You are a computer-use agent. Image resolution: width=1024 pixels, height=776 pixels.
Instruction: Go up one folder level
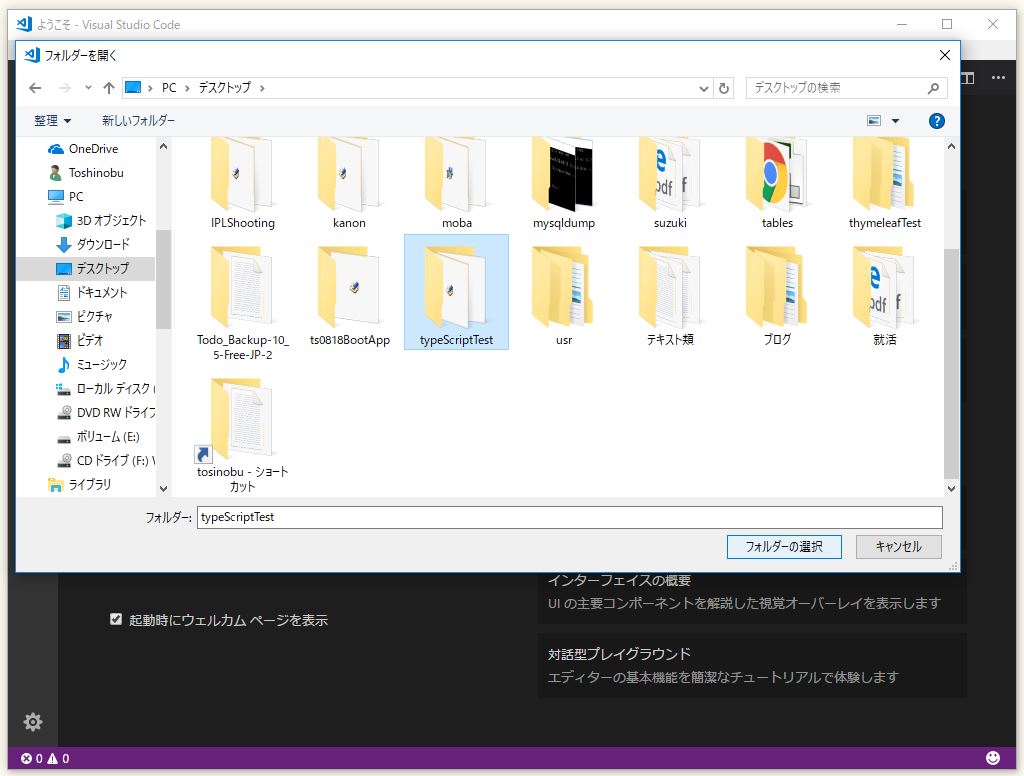(x=109, y=88)
